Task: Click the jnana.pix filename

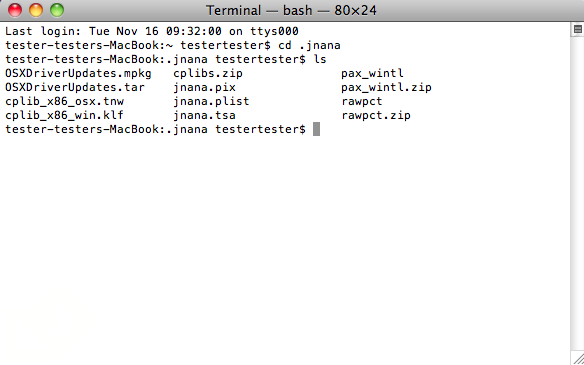Action: click(204, 88)
